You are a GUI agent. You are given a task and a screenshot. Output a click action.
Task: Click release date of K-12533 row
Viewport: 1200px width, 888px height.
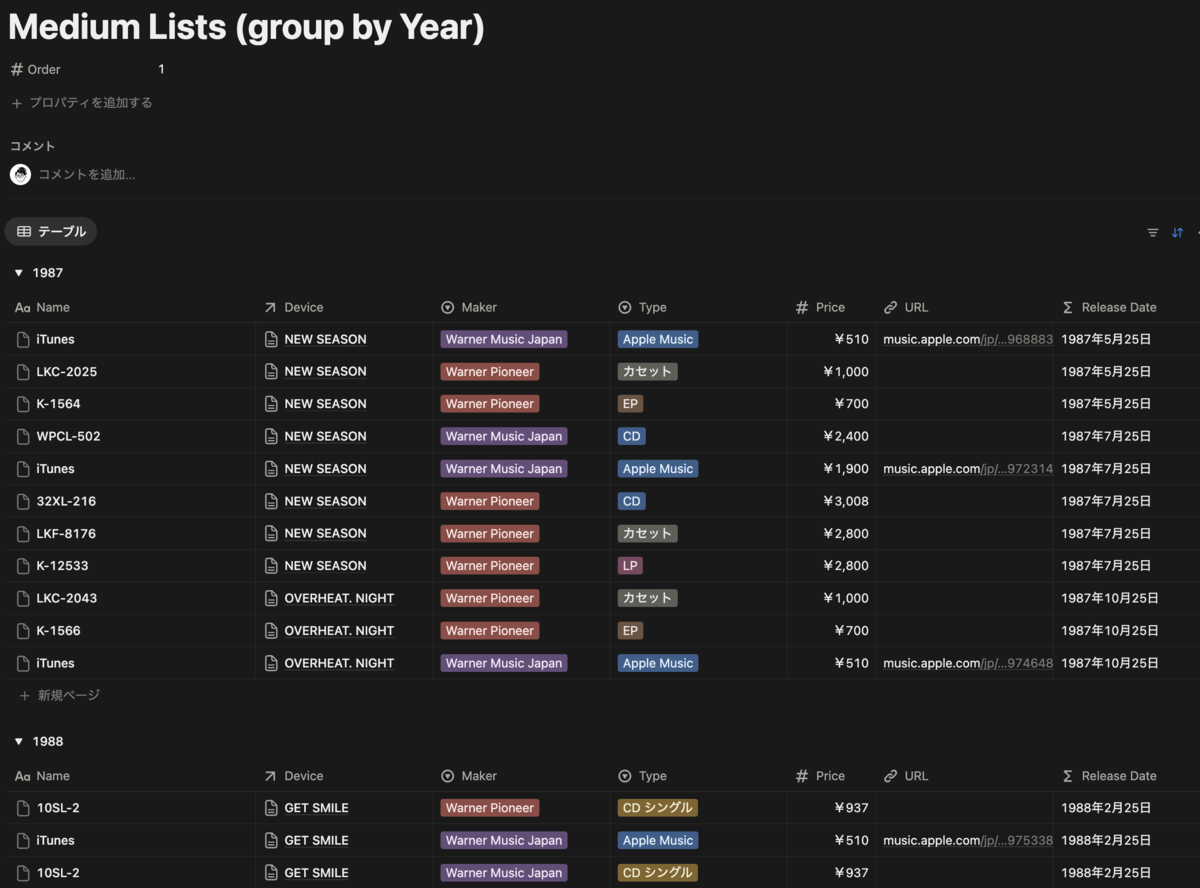[x=1106, y=566]
